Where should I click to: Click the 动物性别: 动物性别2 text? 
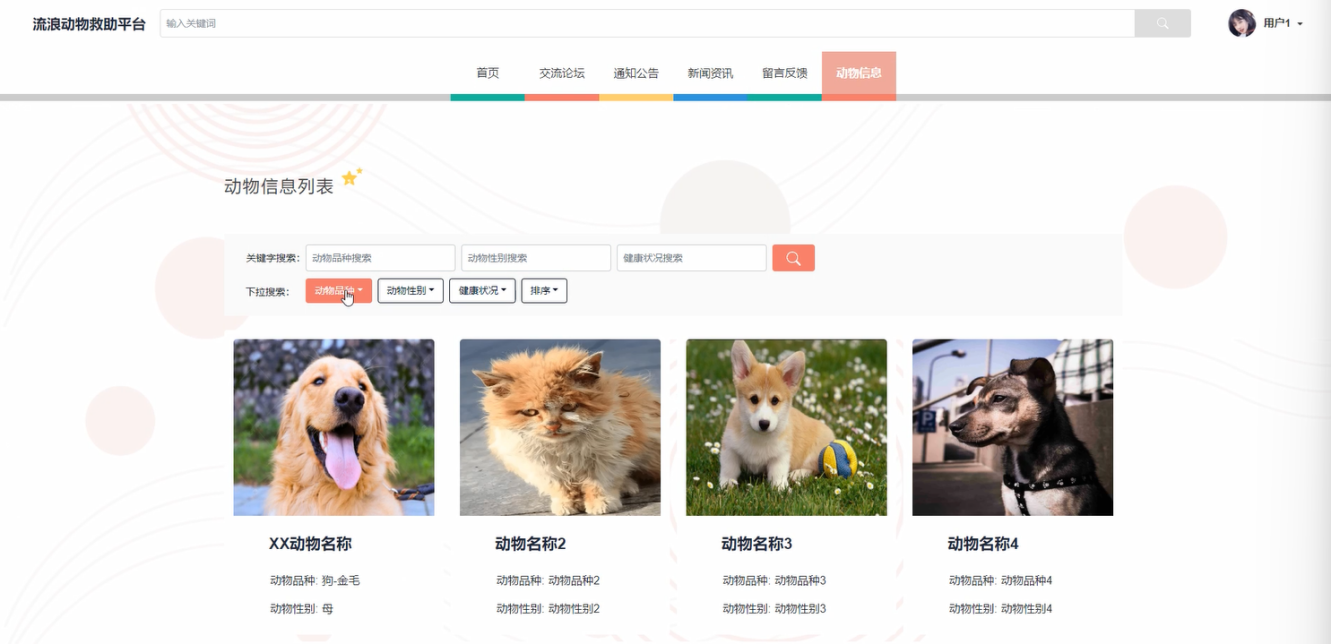548,608
